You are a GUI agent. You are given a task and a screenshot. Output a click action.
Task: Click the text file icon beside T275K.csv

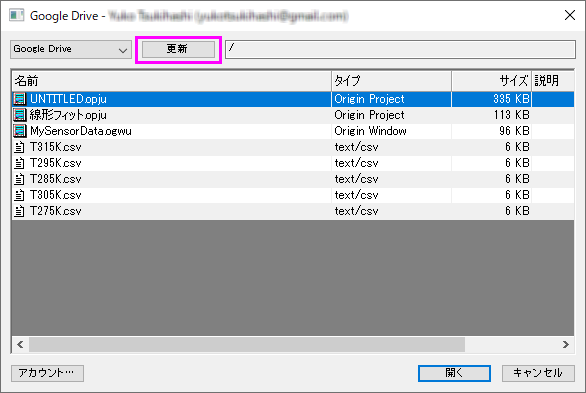click(19, 211)
